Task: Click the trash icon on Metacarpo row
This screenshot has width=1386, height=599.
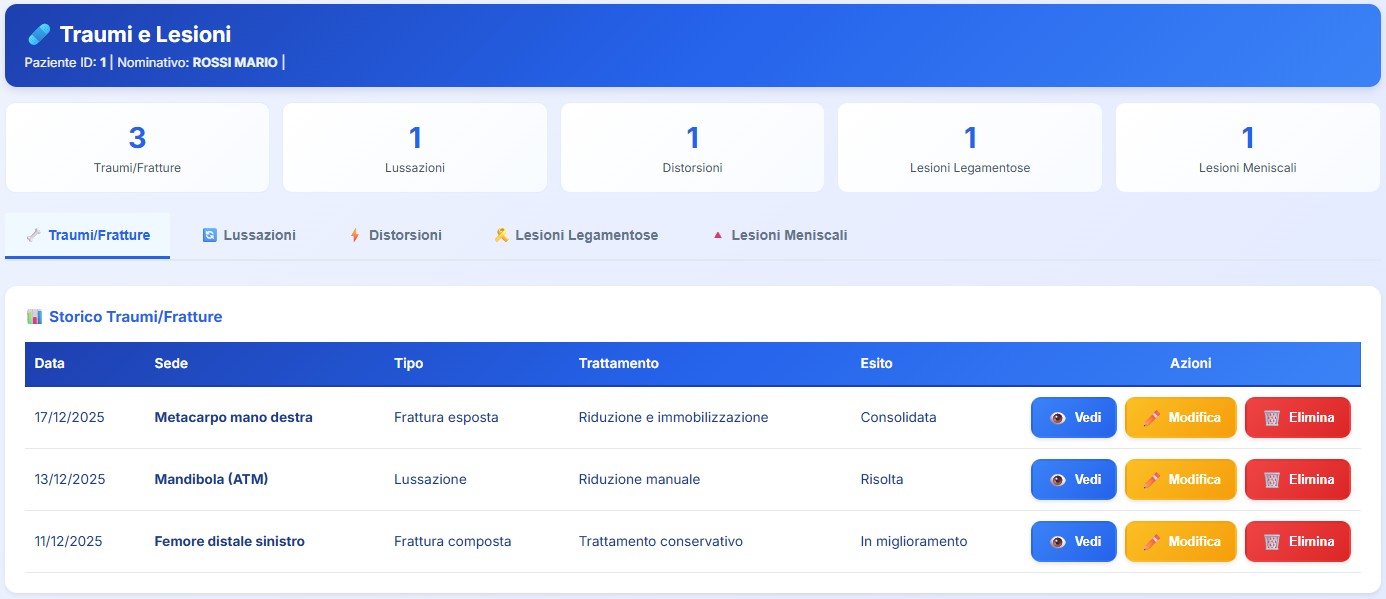Action: click(x=1272, y=418)
